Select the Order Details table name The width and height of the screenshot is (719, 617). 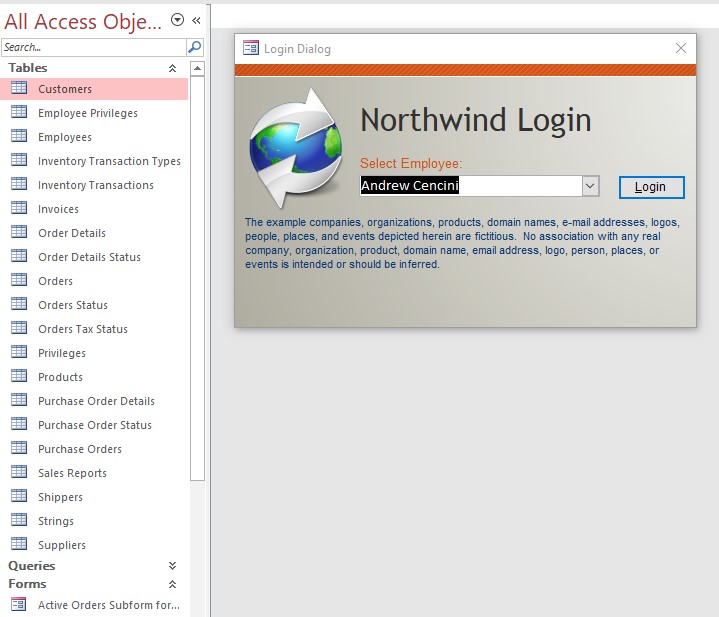point(72,233)
